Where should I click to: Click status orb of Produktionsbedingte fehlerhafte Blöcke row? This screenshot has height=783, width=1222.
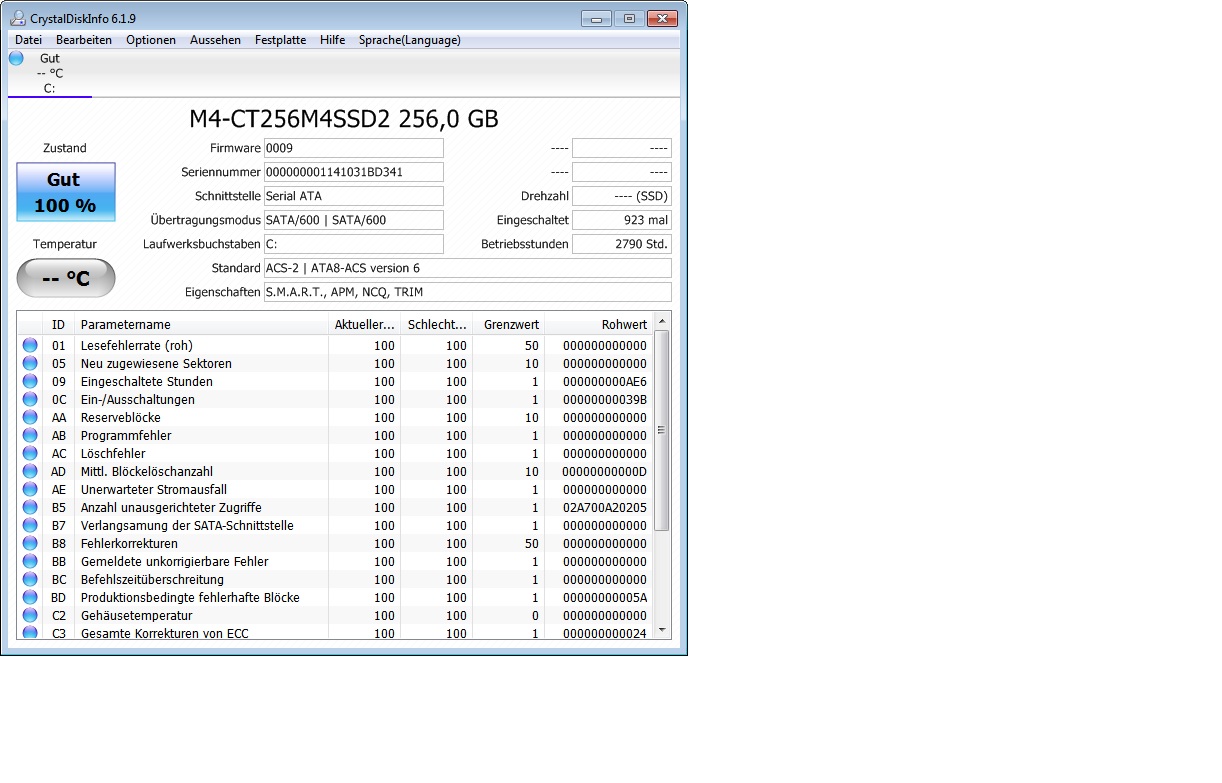[x=30, y=597]
